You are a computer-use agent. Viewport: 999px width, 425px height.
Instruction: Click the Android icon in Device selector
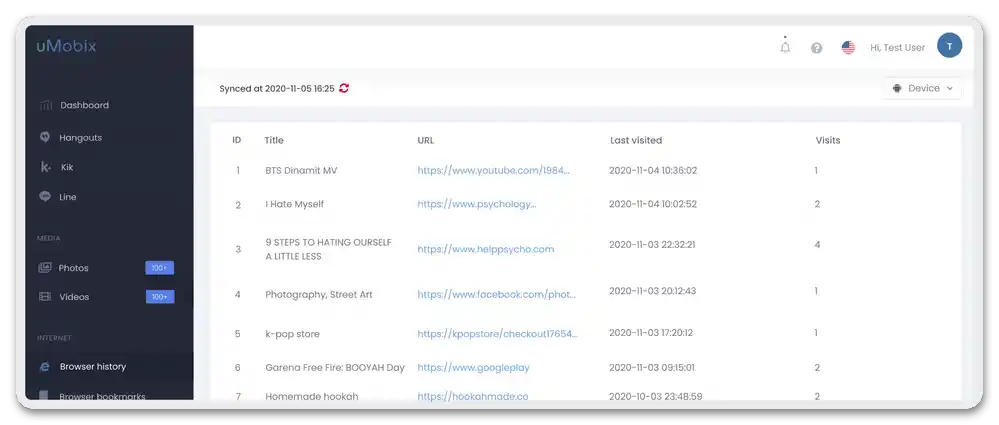pos(897,89)
